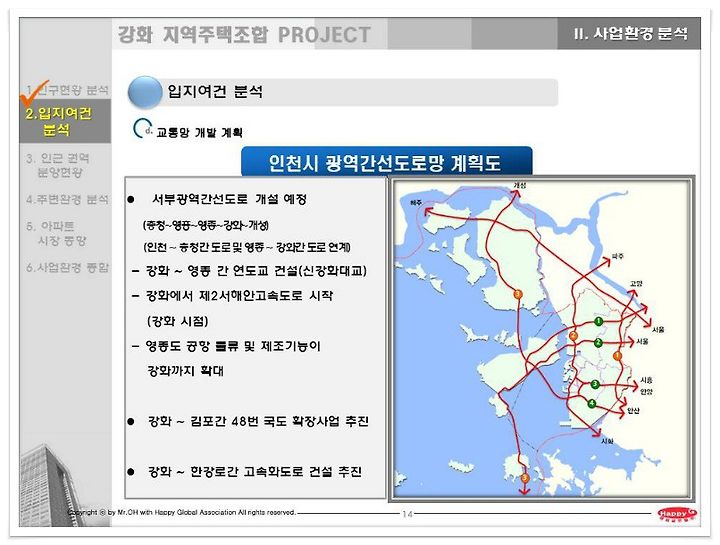Click the 강화까지 확대 text
The image size is (720, 545).
point(185,371)
